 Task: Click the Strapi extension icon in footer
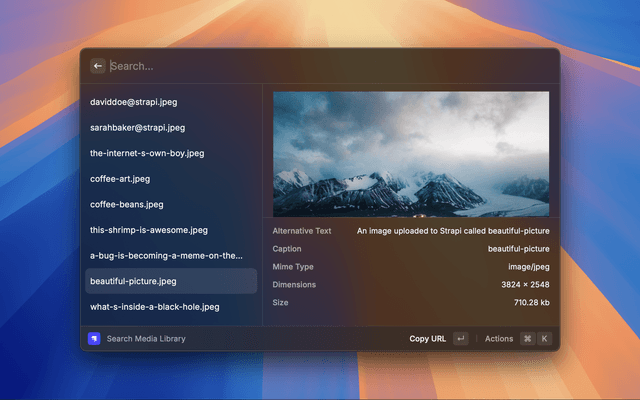[94, 339]
